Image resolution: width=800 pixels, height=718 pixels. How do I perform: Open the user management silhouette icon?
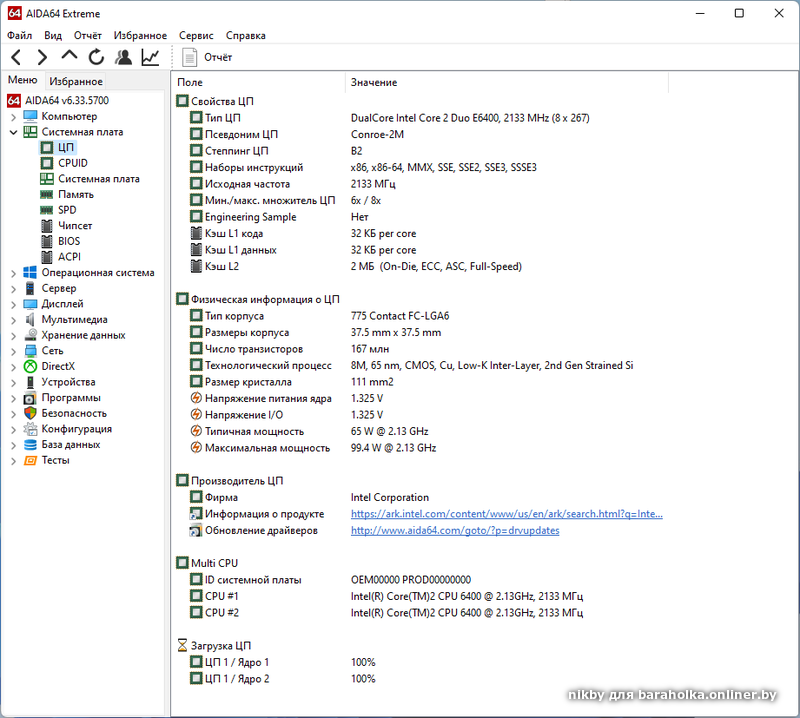coord(123,57)
